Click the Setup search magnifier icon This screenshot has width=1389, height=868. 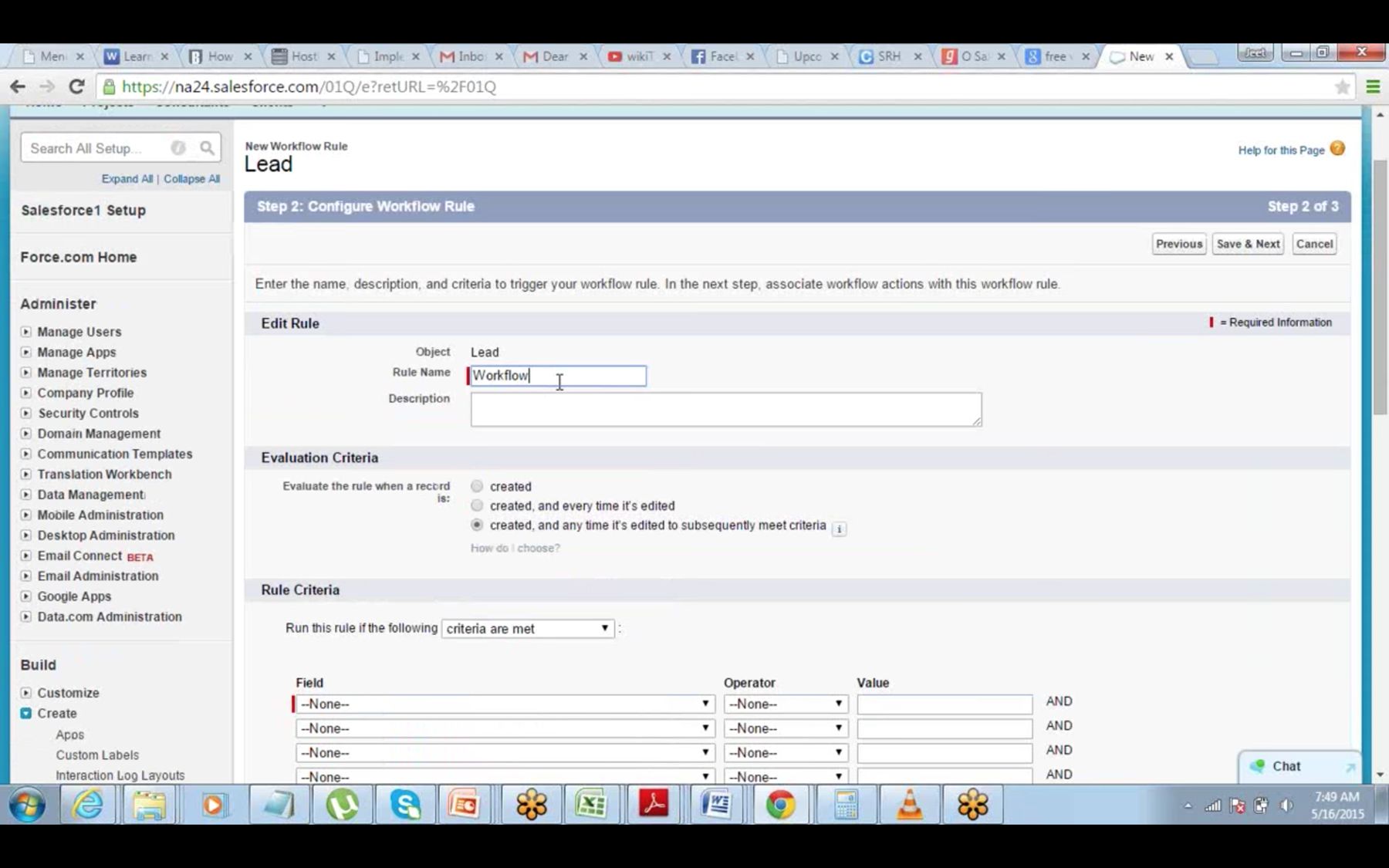click(x=207, y=147)
